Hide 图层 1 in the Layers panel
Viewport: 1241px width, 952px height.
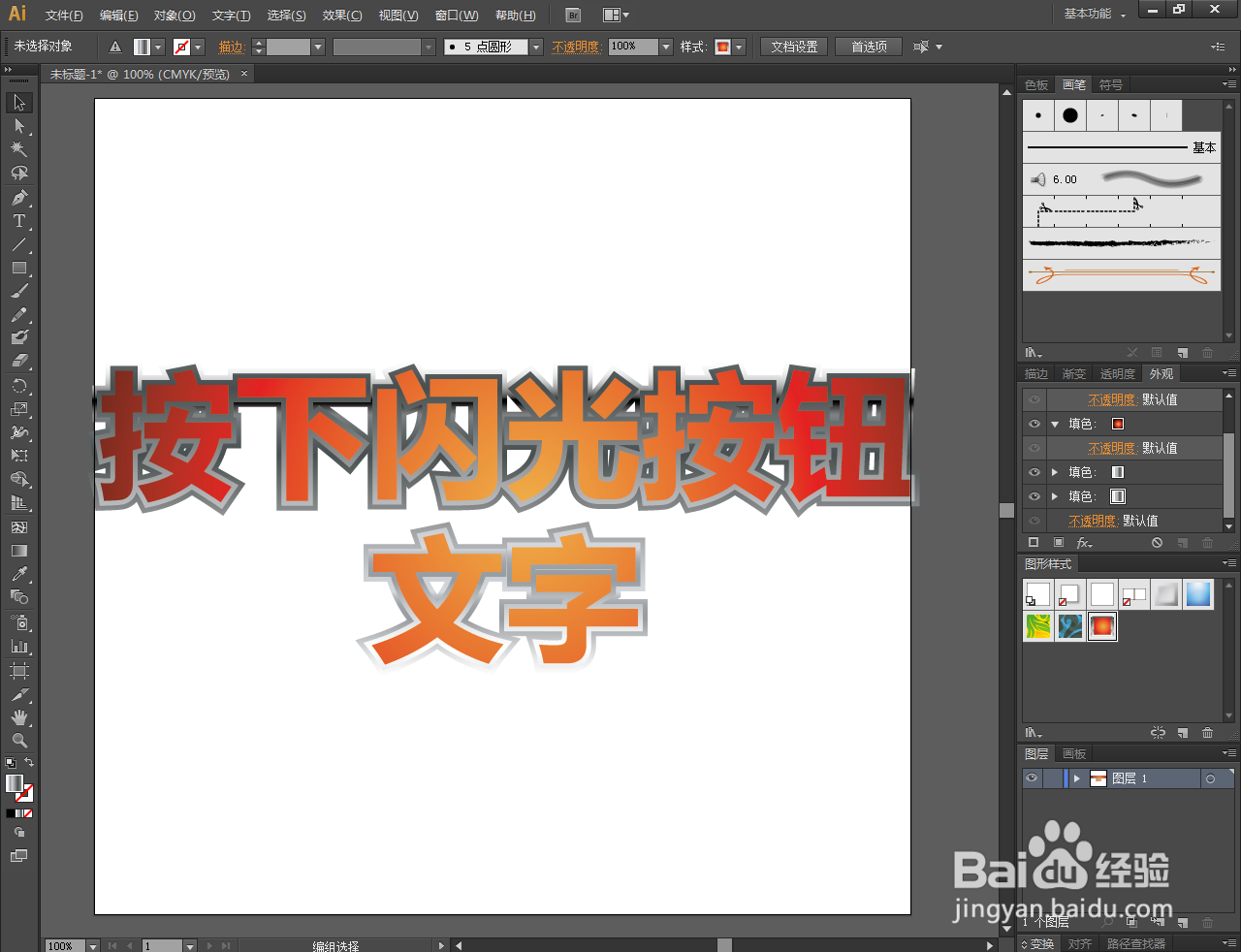(x=1032, y=778)
